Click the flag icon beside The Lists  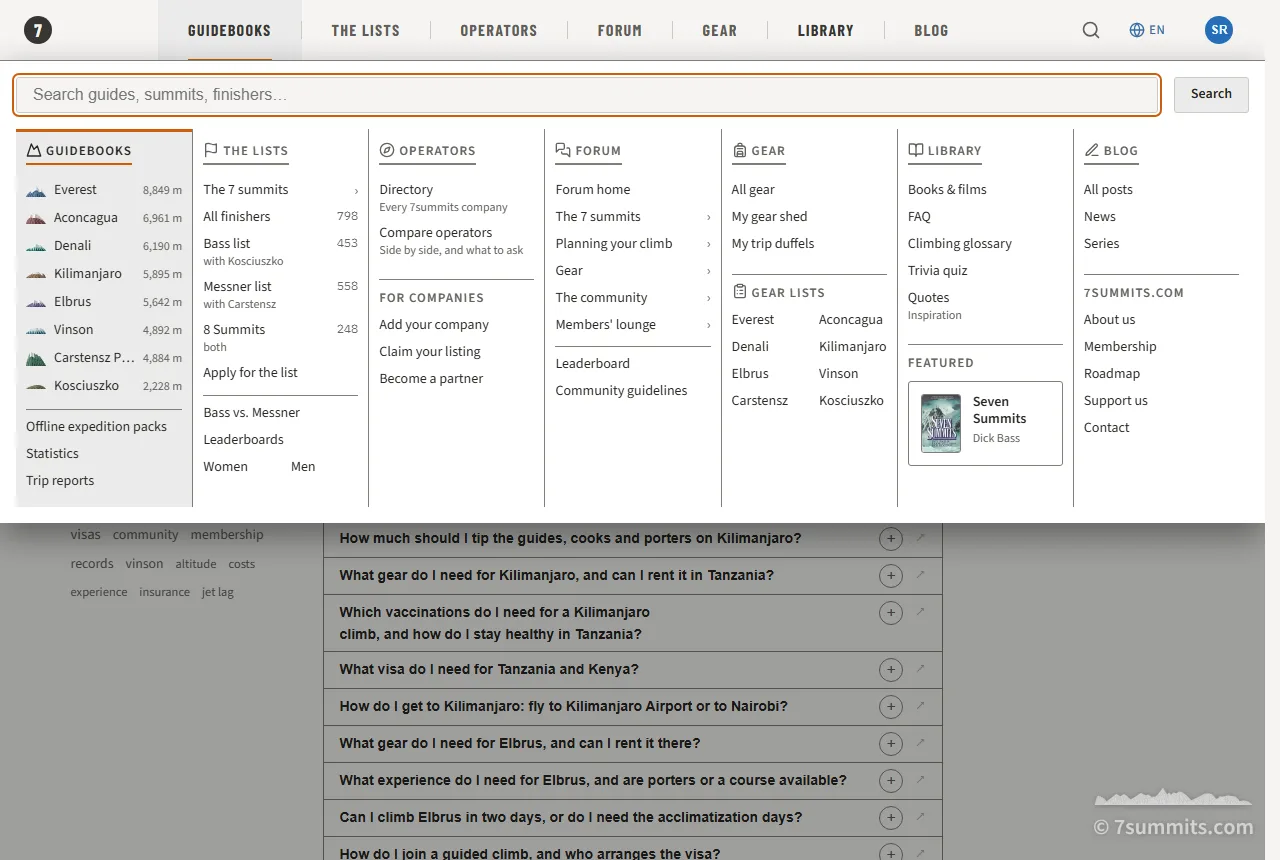pyautogui.click(x=211, y=151)
